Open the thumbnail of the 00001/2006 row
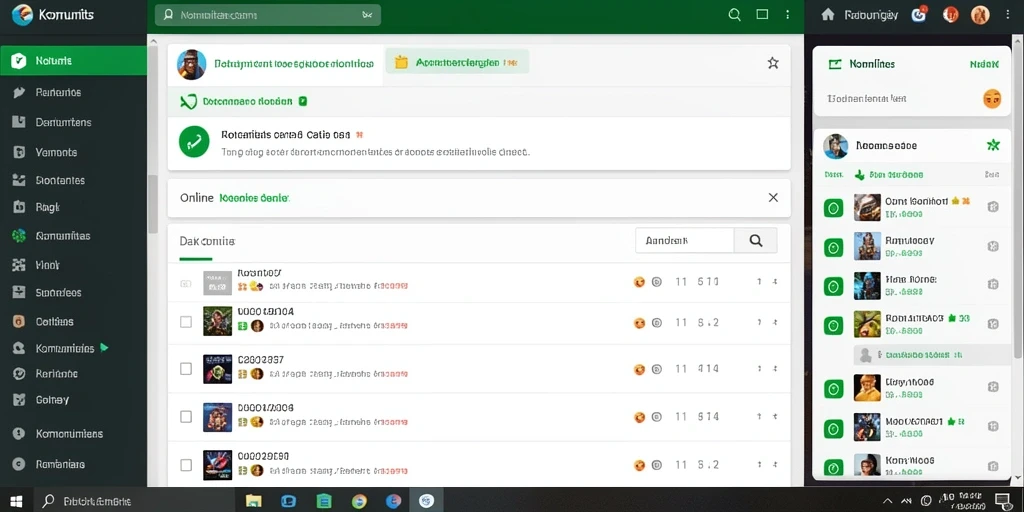 point(217,417)
